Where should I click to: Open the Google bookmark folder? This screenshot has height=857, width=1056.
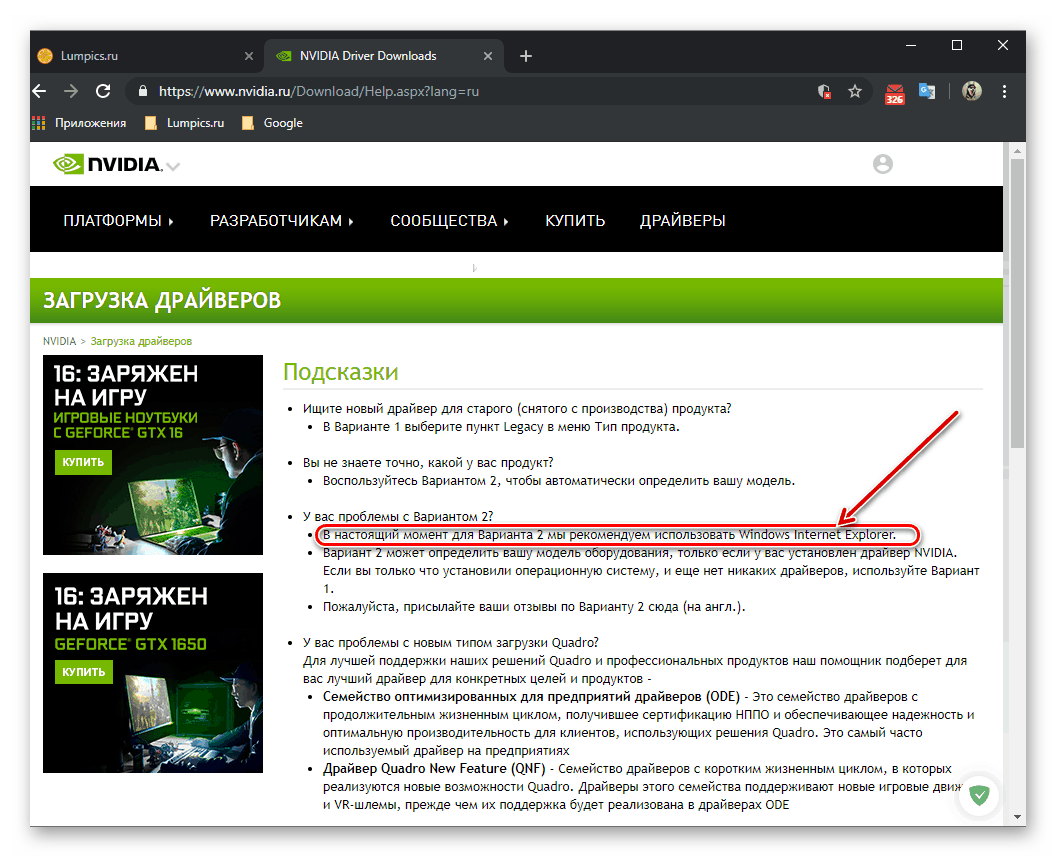(x=272, y=123)
